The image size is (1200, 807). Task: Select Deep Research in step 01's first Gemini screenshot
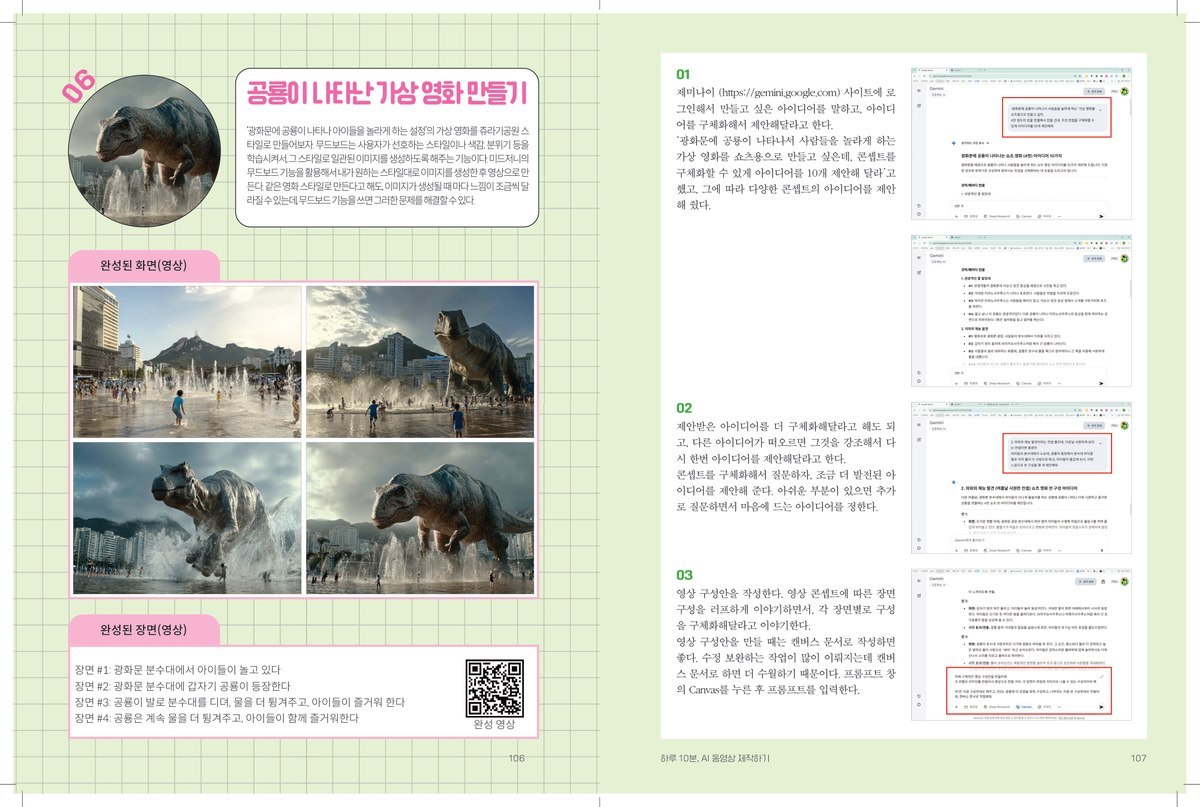pos(997,216)
